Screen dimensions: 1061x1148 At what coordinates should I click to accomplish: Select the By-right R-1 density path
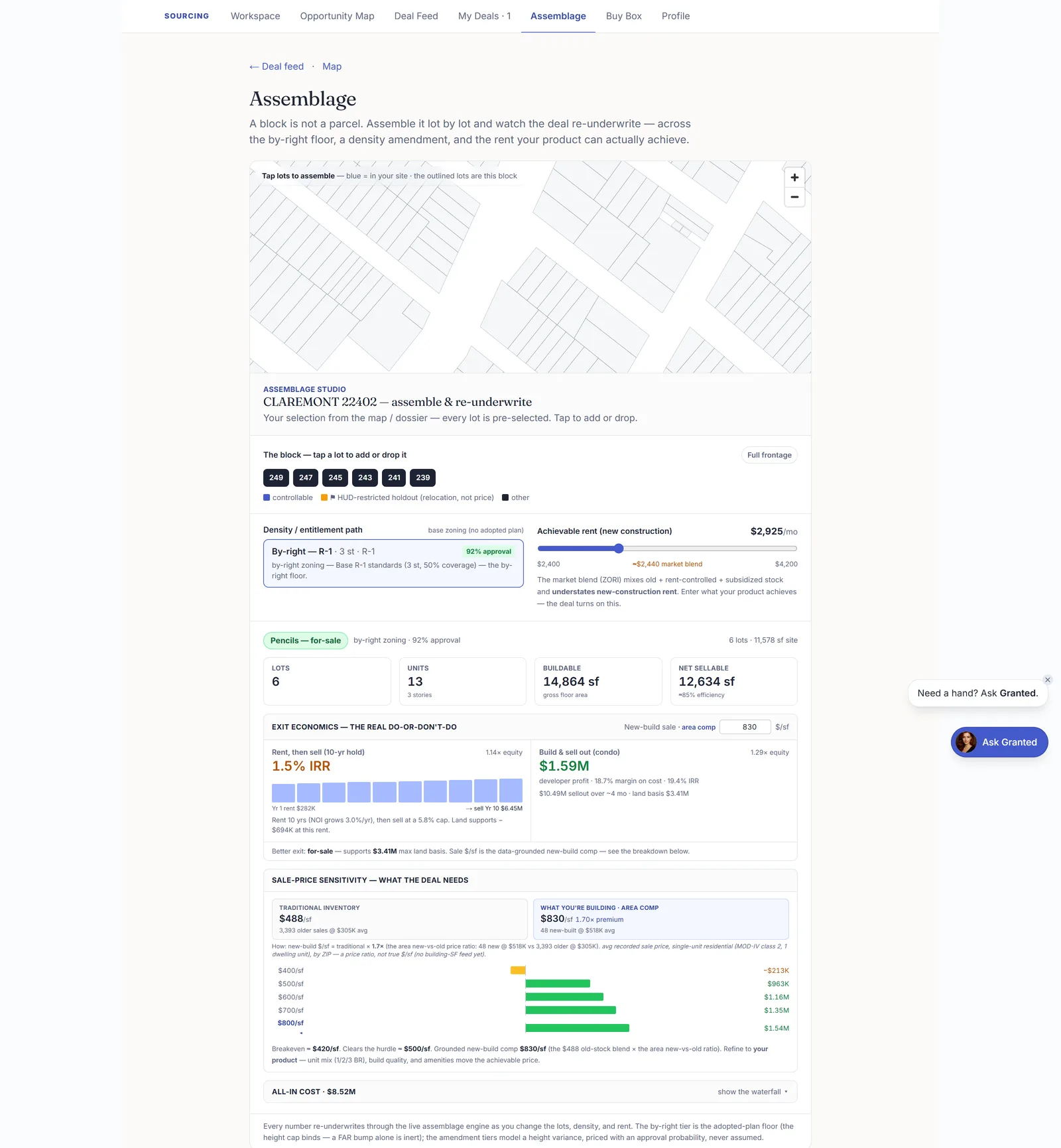pos(393,563)
